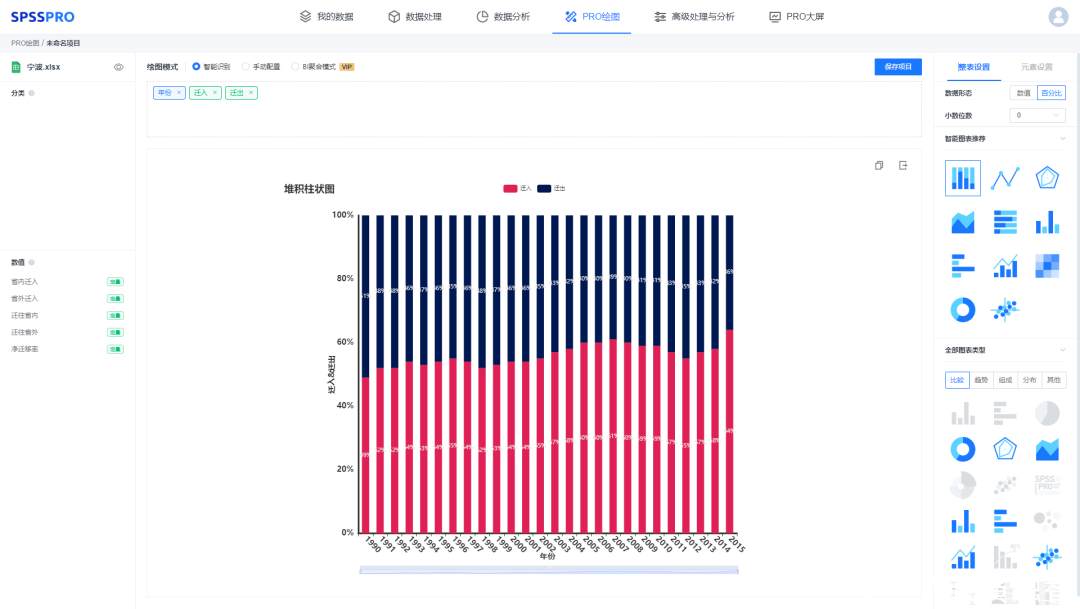1080x609 pixels.
Task: Open the user avatar profile icon
Action: tap(1058, 17)
